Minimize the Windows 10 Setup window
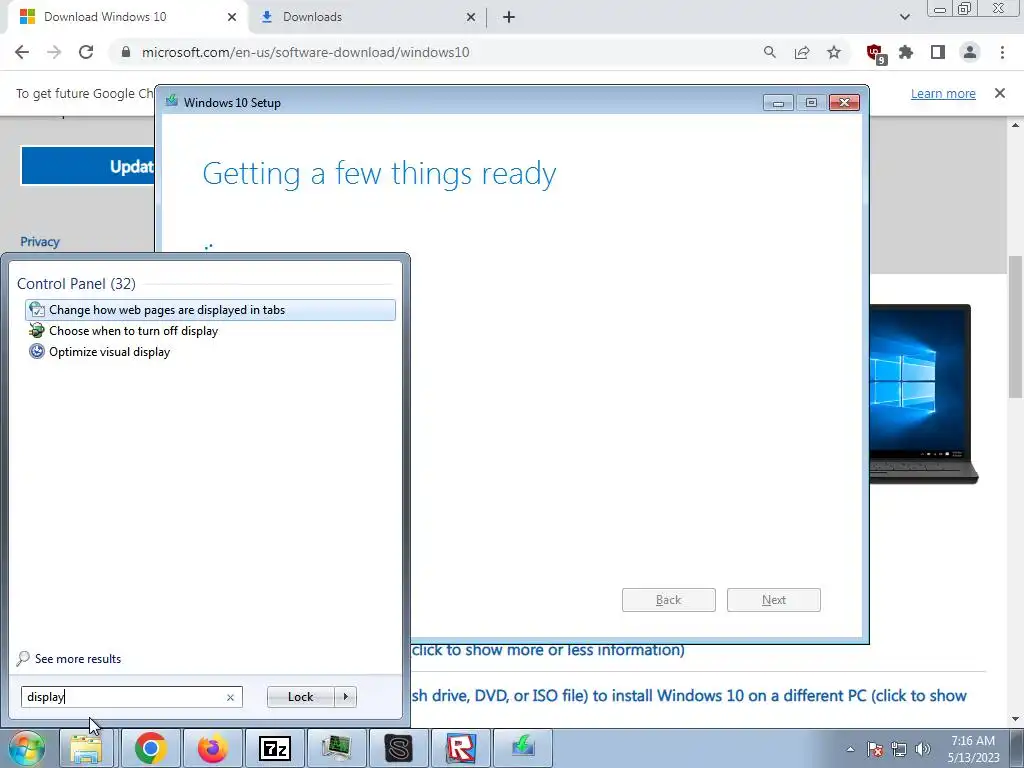 click(x=778, y=103)
